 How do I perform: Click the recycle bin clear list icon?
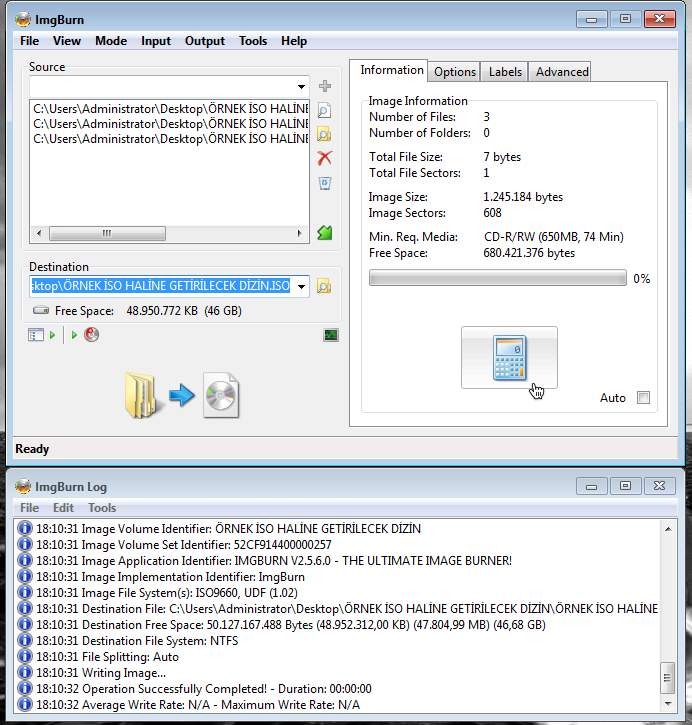[325, 183]
